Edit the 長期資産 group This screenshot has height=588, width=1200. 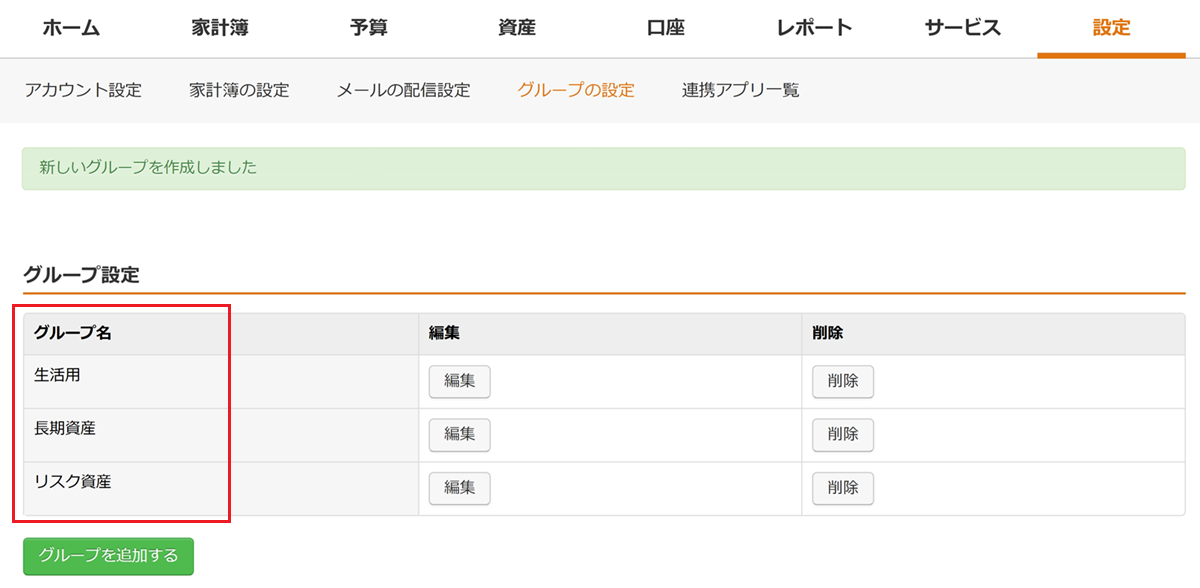click(x=459, y=434)
